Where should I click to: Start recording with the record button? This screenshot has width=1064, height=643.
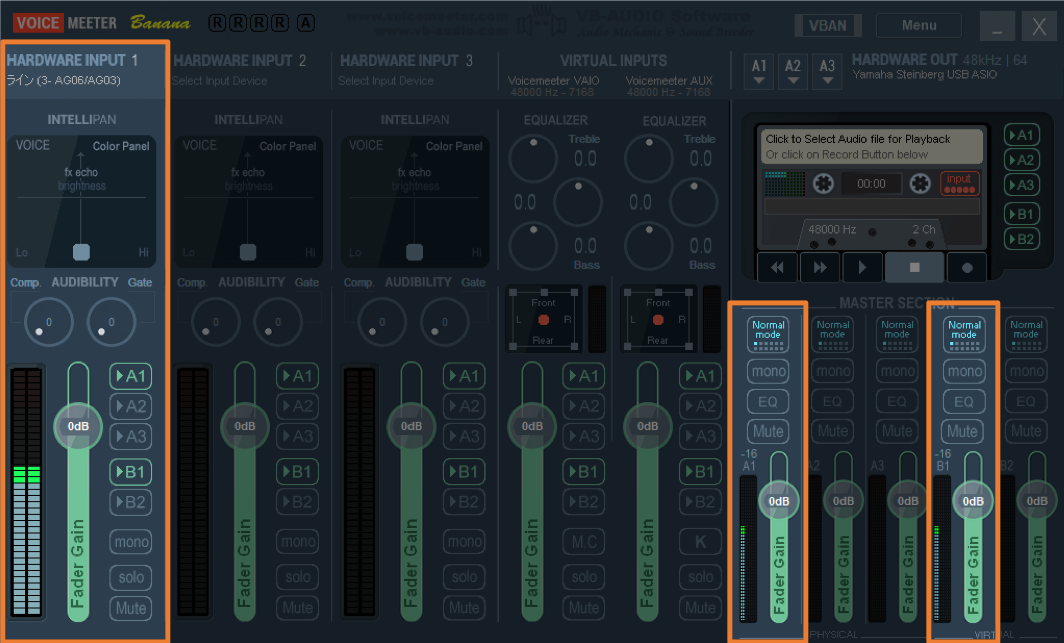click(x=967, y=267)
